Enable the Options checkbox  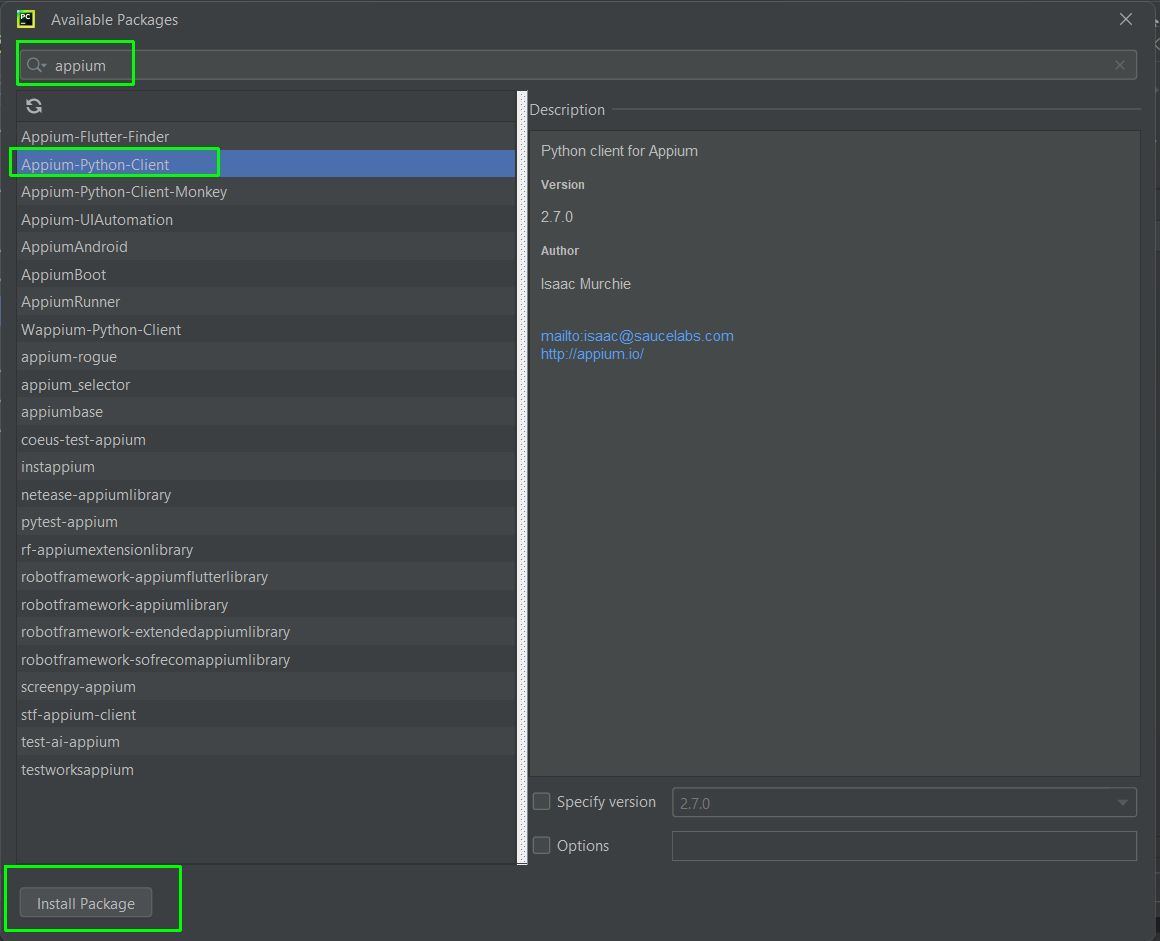(542, 845)
